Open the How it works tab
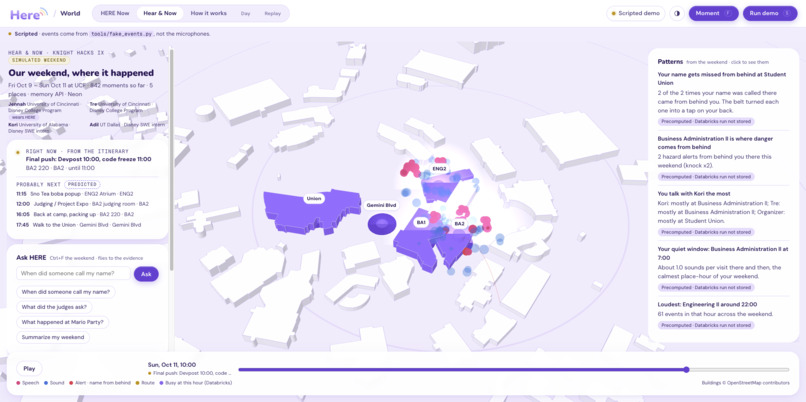Image resolution: width=806 pixels, height=402 pixels. click(208, 13)
